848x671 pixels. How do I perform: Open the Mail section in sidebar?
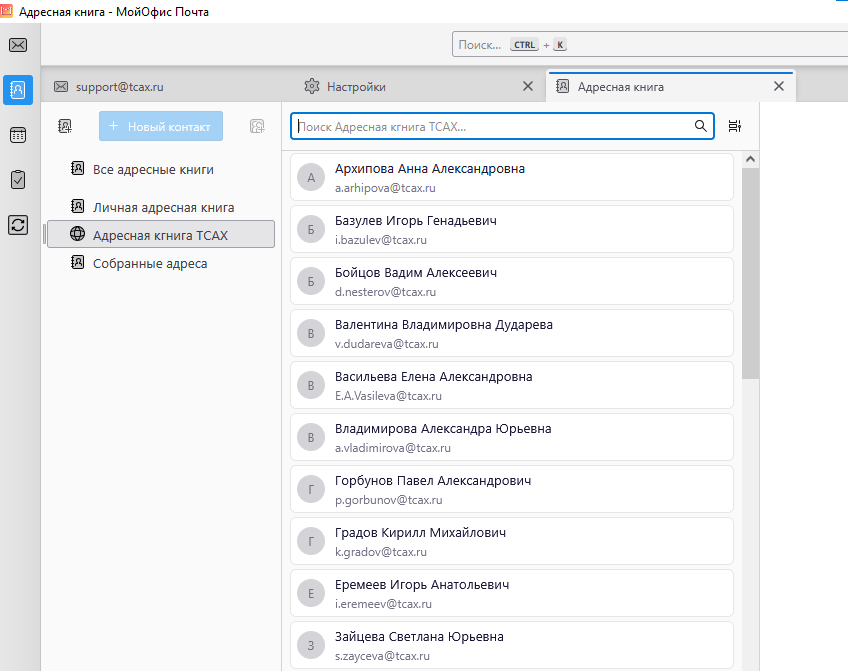(x=18, y=45)
